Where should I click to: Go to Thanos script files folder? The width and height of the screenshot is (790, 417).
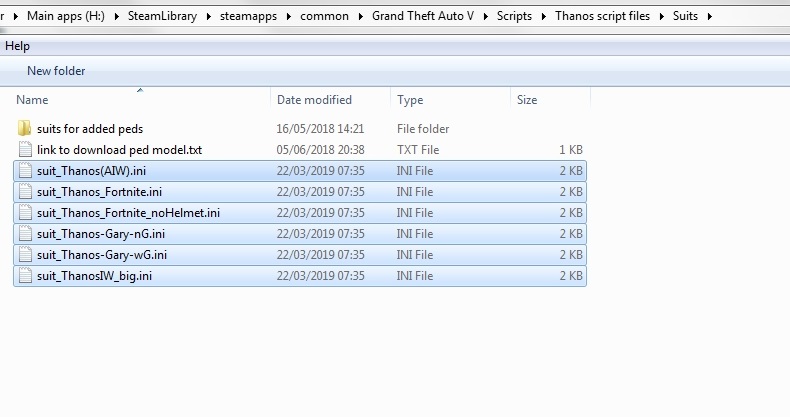point(603,16)
